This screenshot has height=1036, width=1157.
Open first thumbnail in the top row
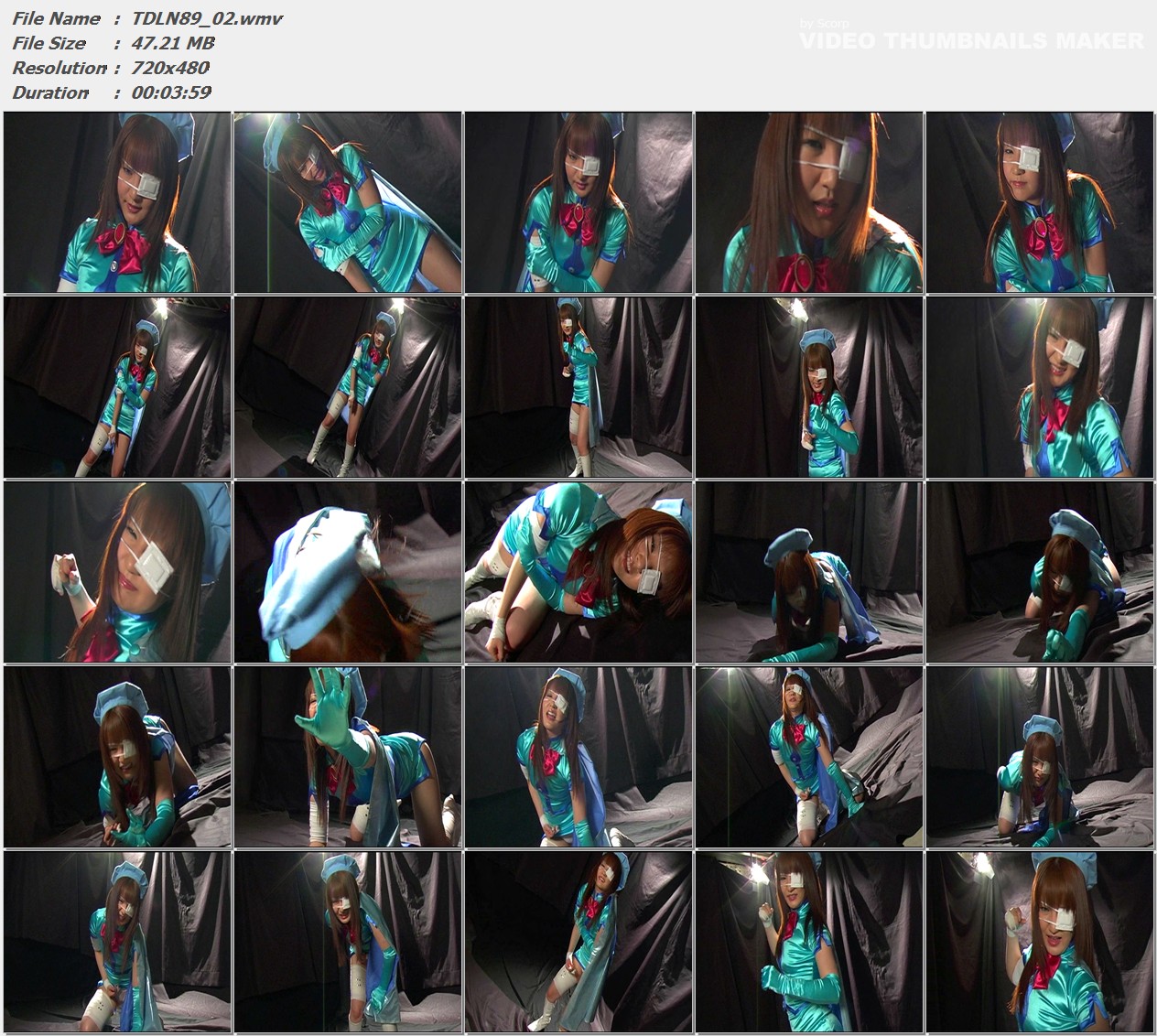pyautogui.click(x=118, y=202)
